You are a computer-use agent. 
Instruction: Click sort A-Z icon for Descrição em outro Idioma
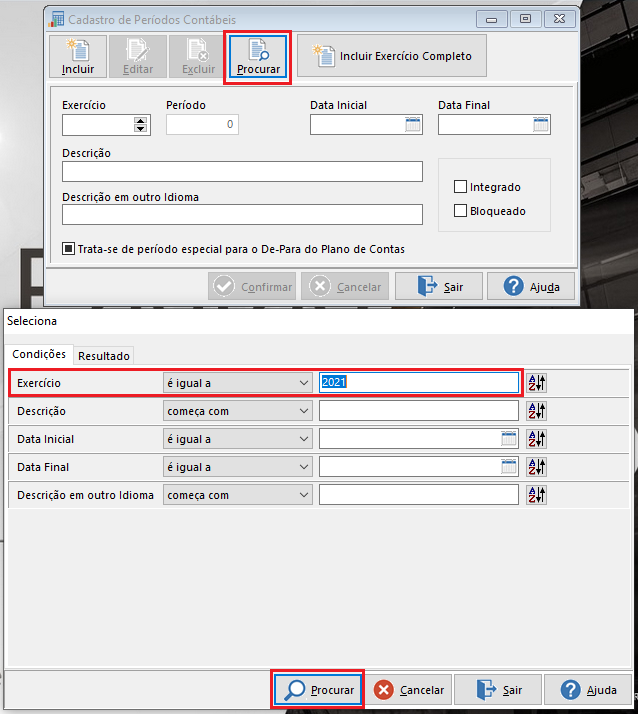(x=536, y=495)
